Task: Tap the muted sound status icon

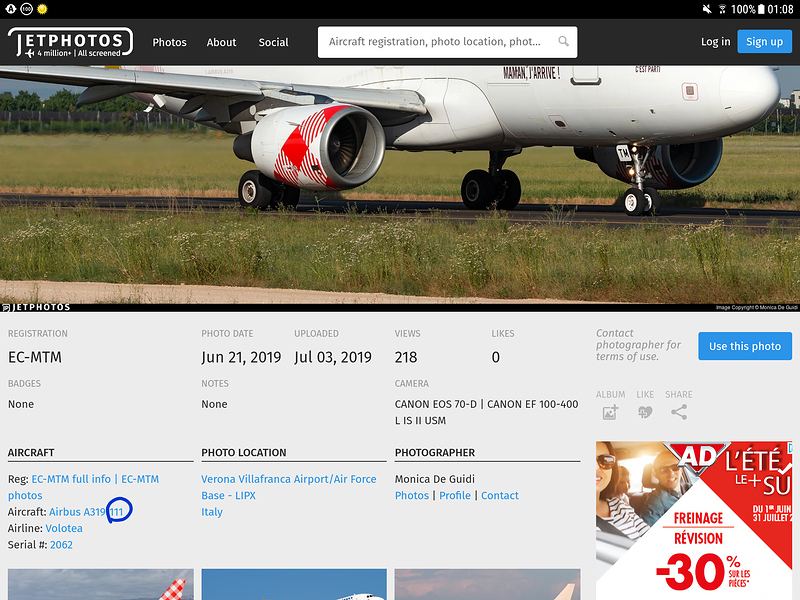Action: 707,9
